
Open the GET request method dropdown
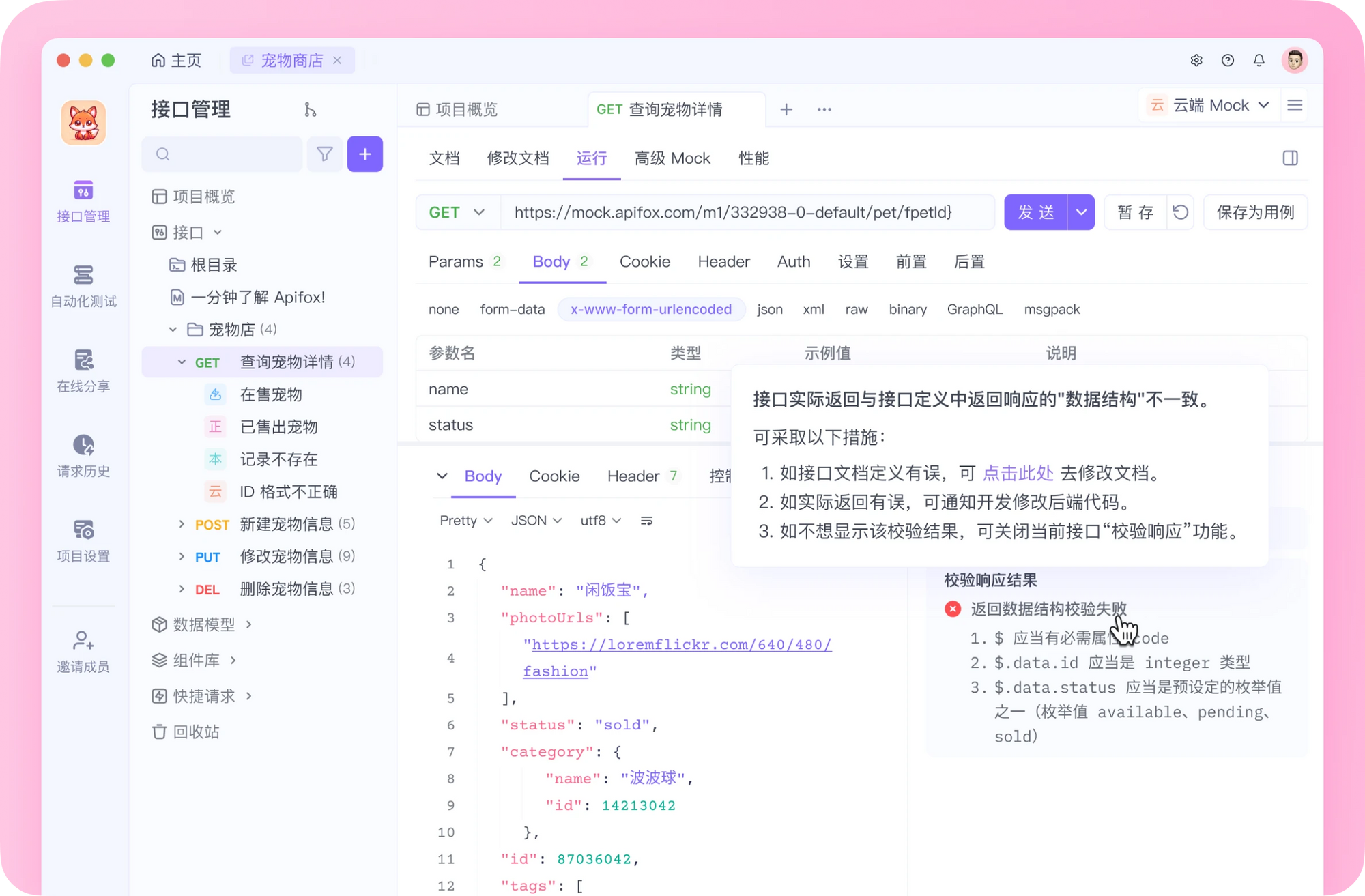[457, 212]
